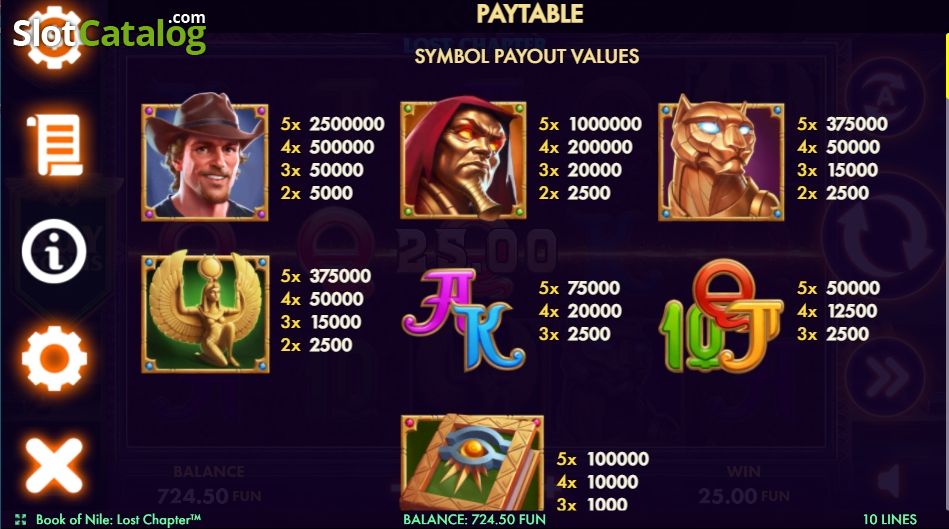Close the paytable with the X icon
This screenshot has height=529, width=949.
[x=54, y=465]
